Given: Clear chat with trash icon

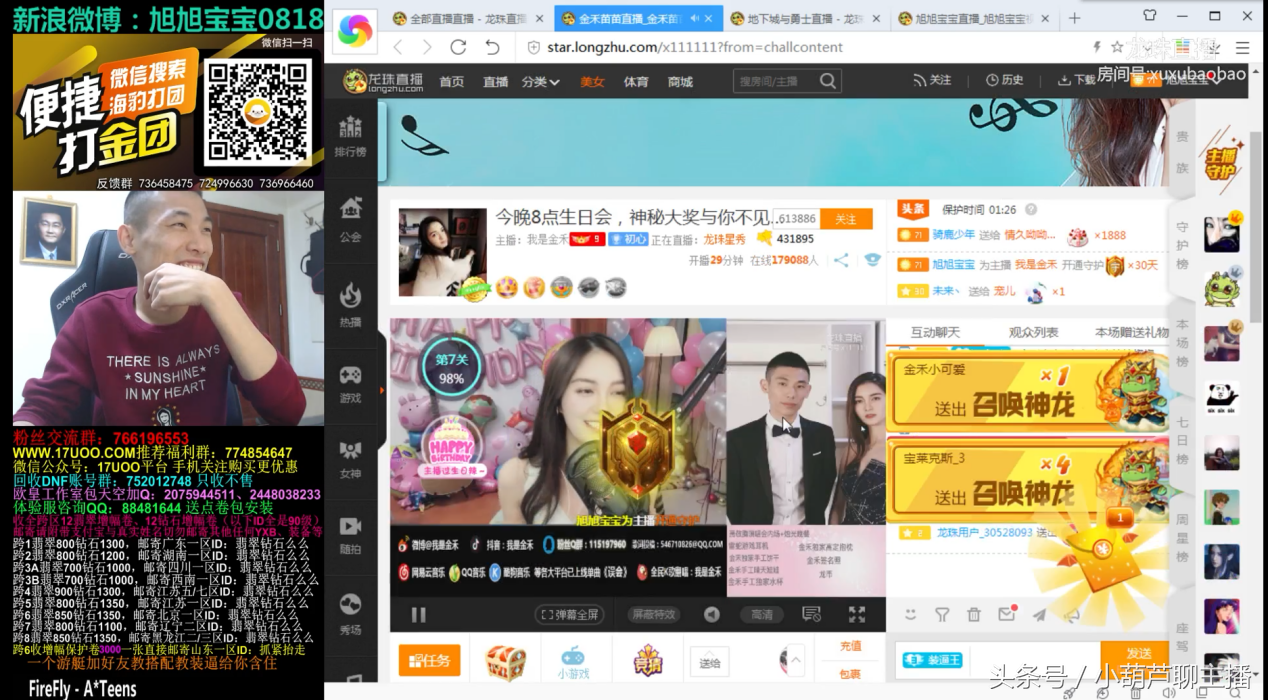Looking at the screenshot, I should pos(974,615).
